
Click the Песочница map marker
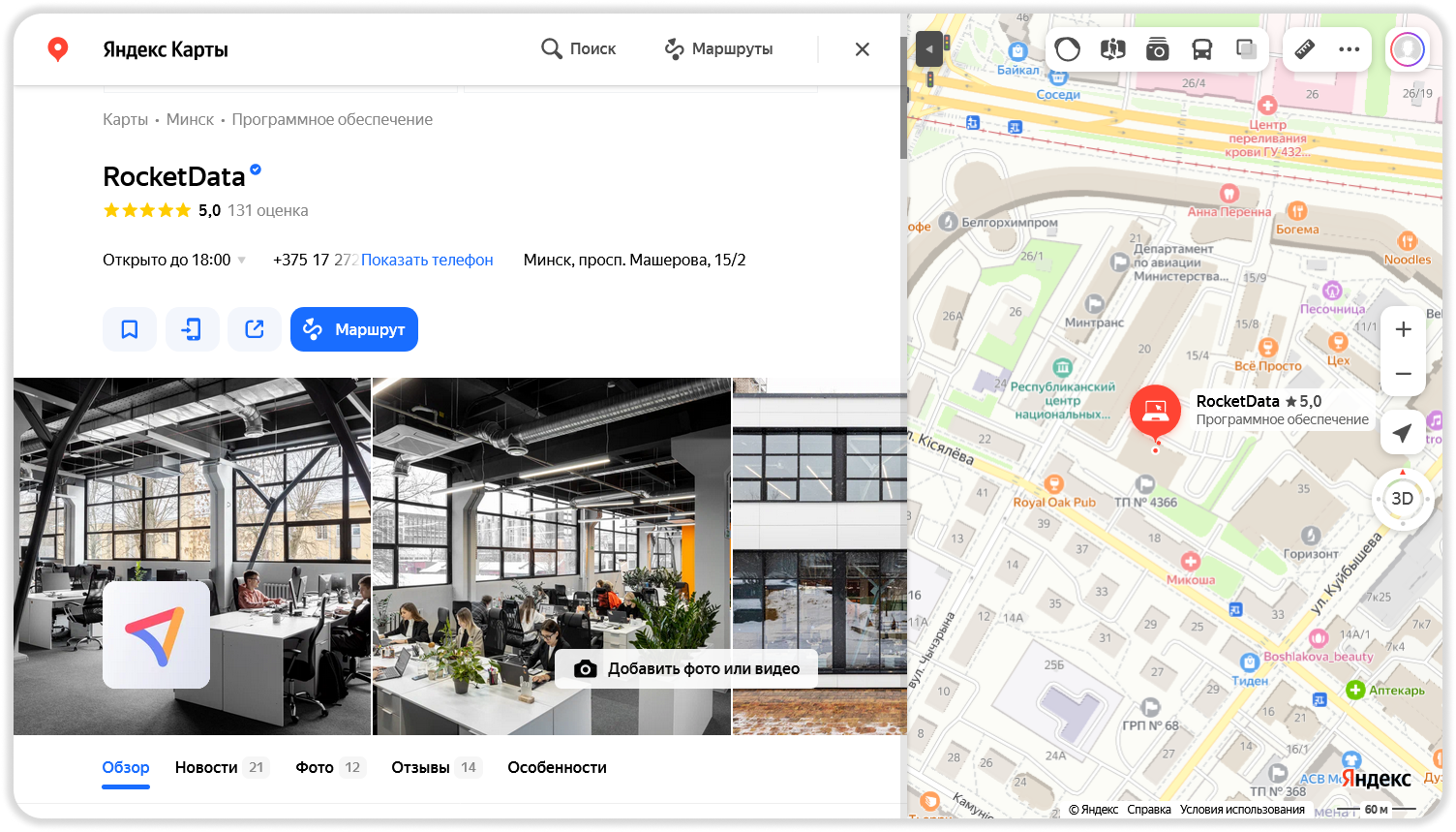click(1332, 291)
